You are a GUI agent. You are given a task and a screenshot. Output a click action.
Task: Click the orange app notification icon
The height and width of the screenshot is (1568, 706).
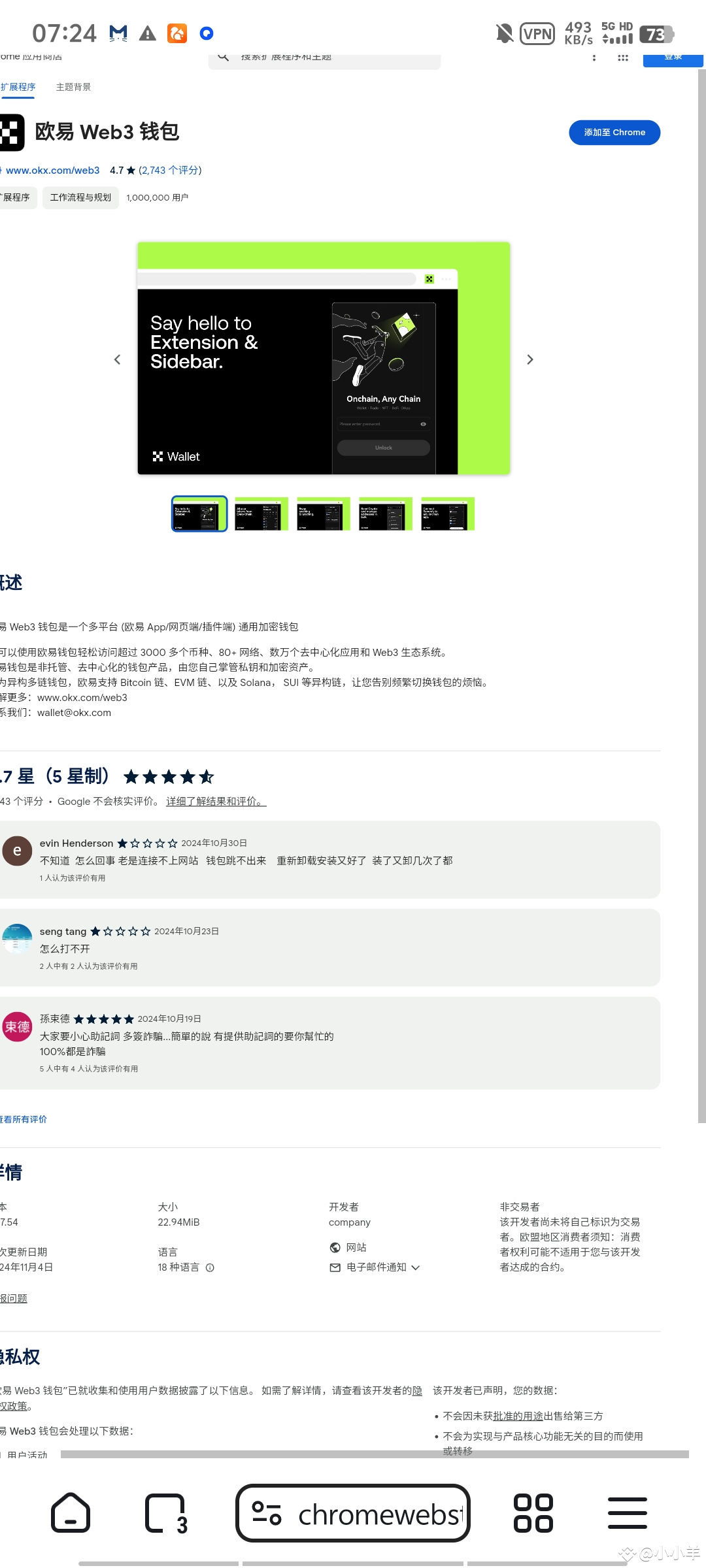click(x=177, y=33)
